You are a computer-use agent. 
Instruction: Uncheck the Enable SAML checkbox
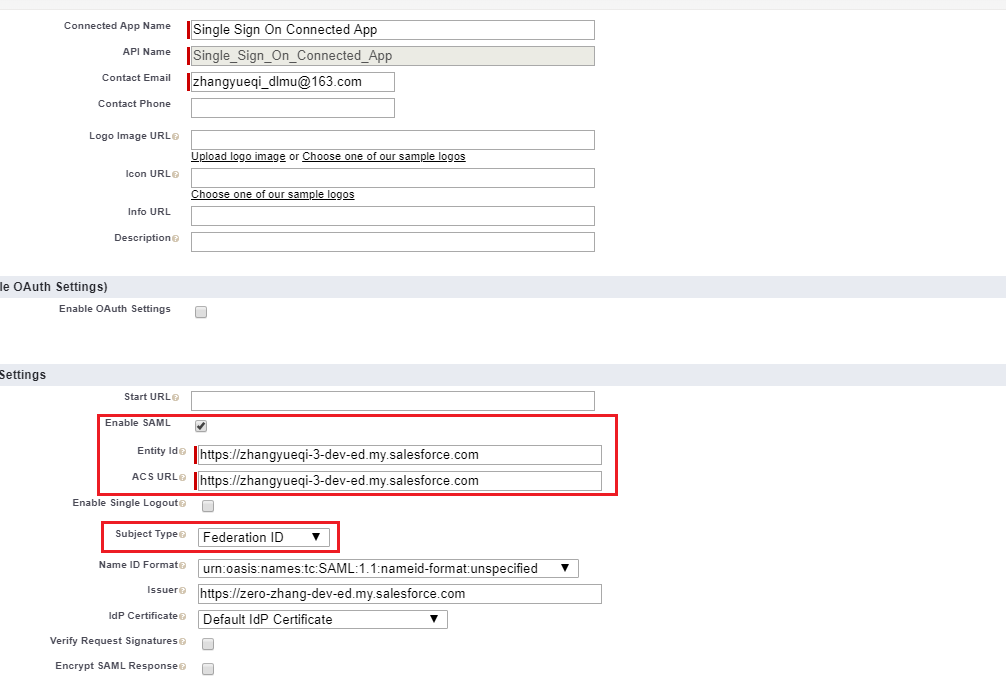pos(201,426)
